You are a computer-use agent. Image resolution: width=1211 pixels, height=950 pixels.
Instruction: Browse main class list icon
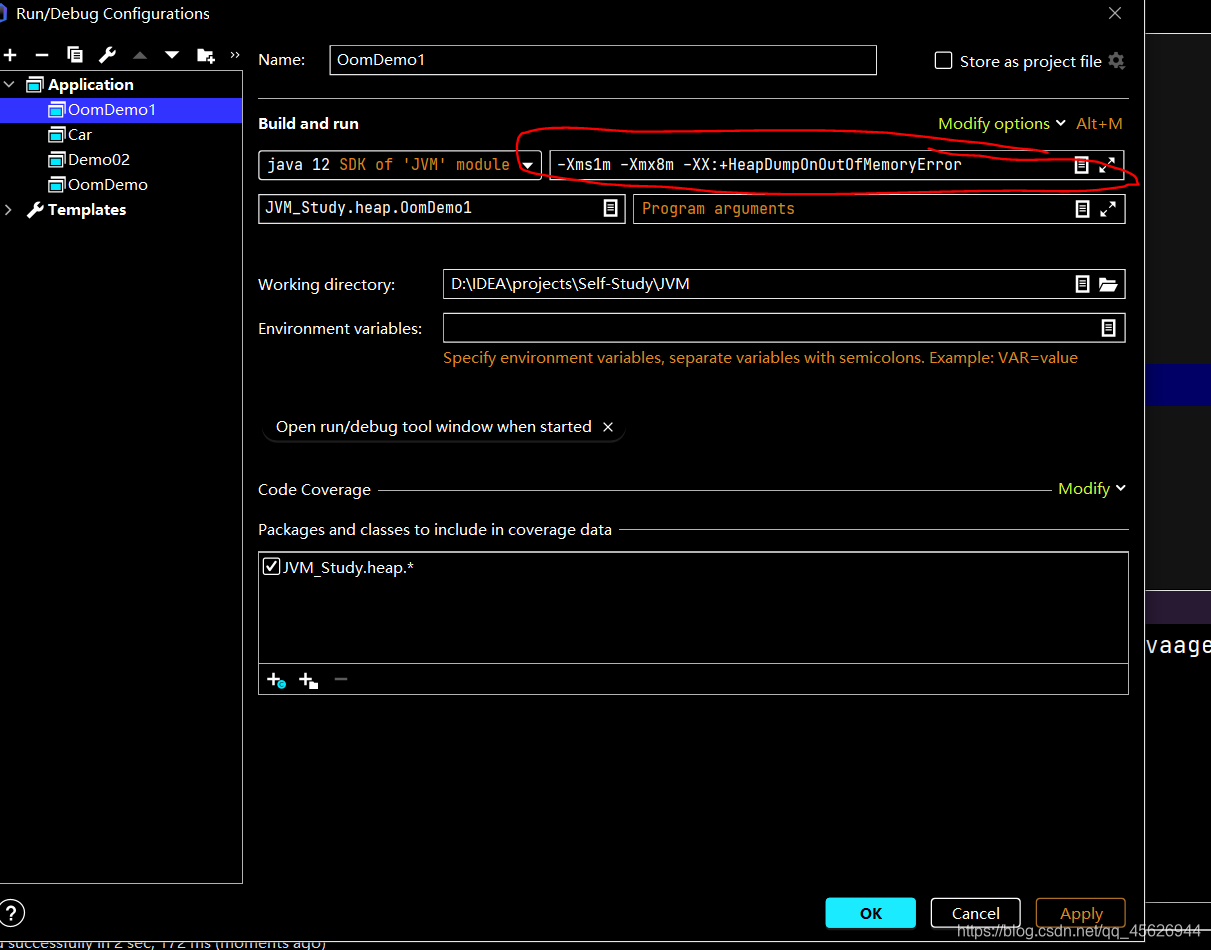coord(610,208)
